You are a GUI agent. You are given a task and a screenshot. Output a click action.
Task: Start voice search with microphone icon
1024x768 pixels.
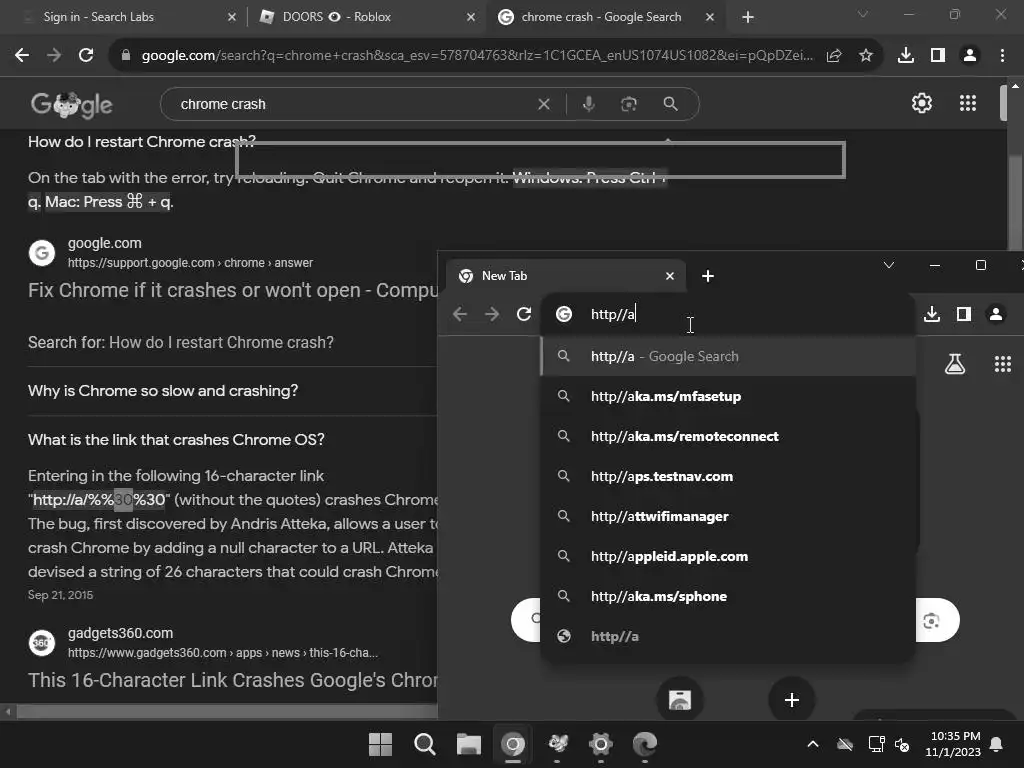(588, 104)
